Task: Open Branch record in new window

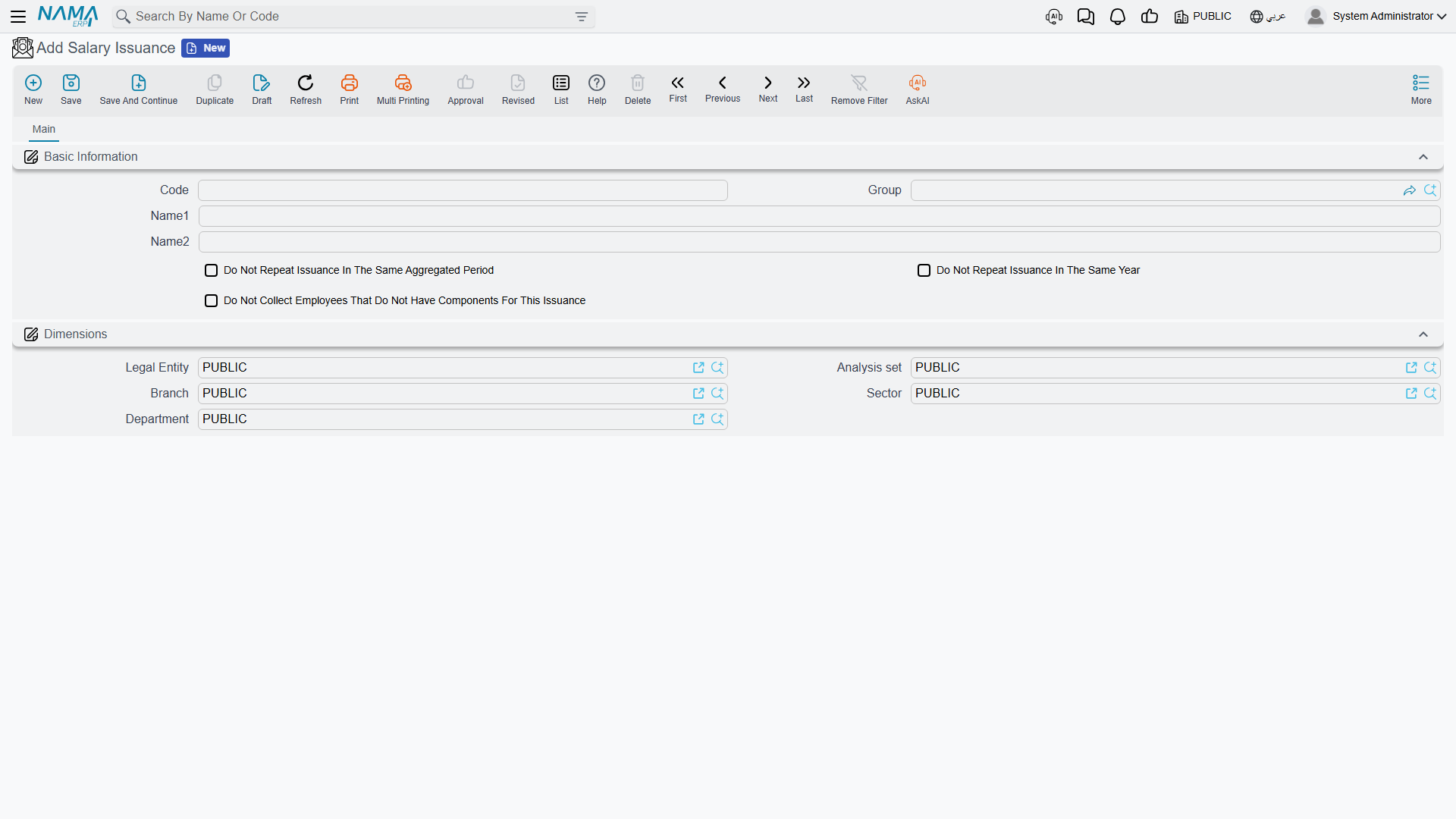Action: click(x=698, y=394)
